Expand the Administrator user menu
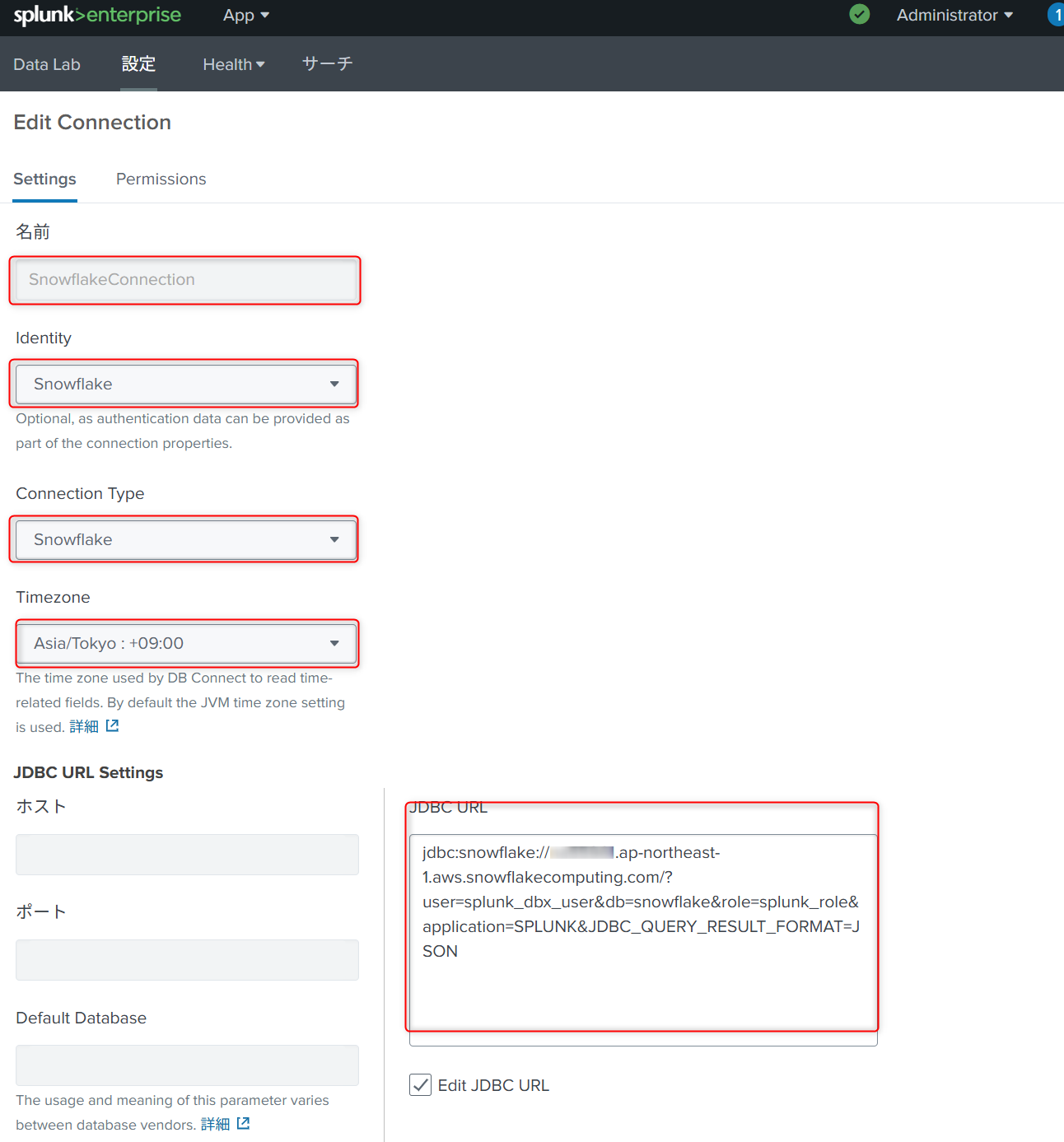The image size is (1064, 1142). click(x=954, y=16)
